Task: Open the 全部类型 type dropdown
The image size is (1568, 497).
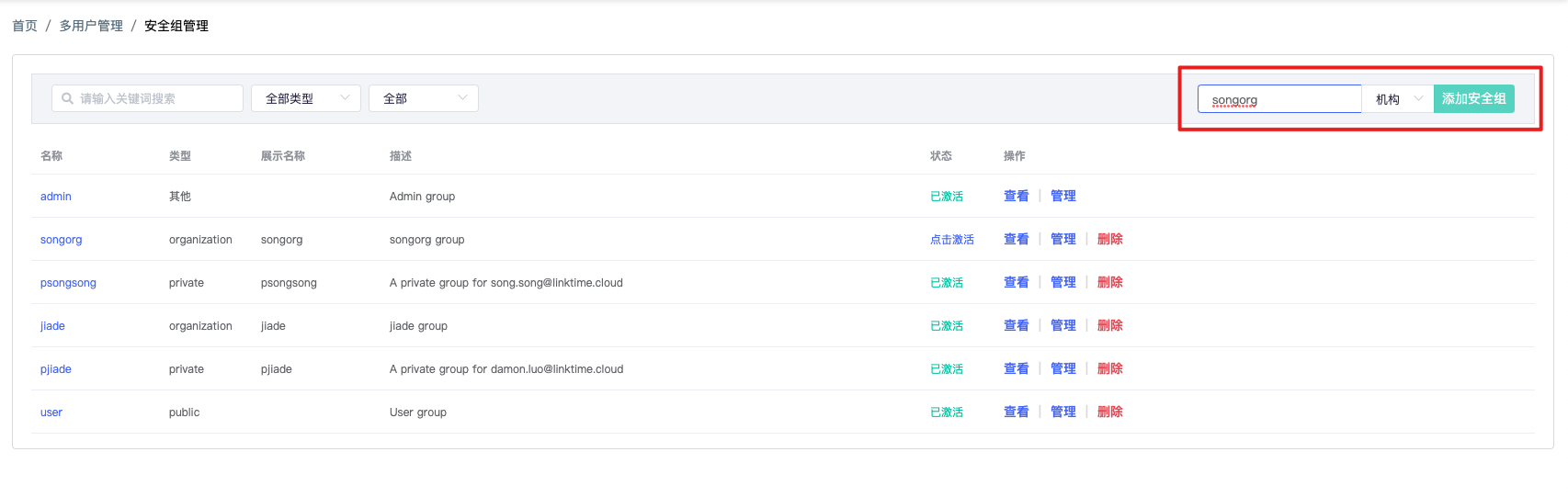Action: pos(306,98)
